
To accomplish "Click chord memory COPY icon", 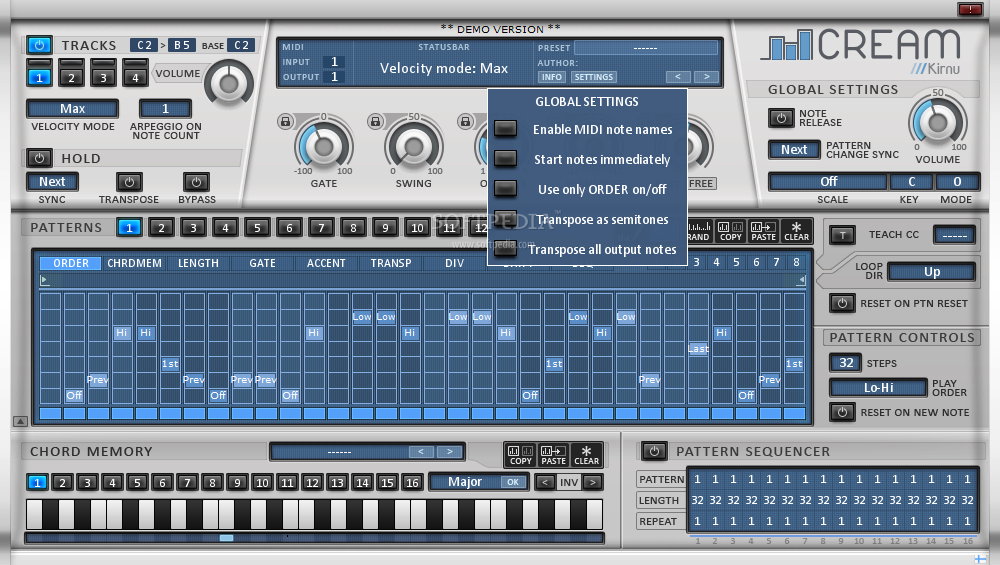I will [520, 455].
